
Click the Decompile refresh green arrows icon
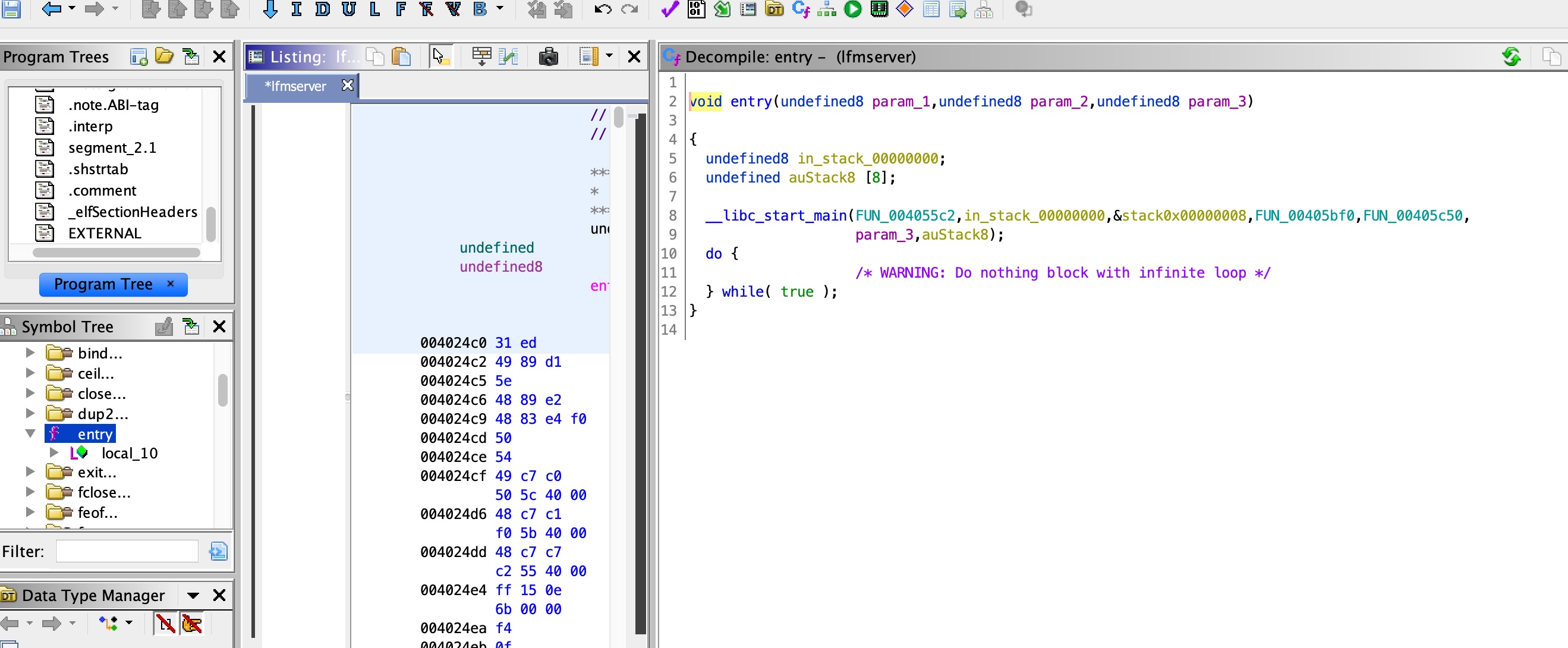(x=1511, y=56)
